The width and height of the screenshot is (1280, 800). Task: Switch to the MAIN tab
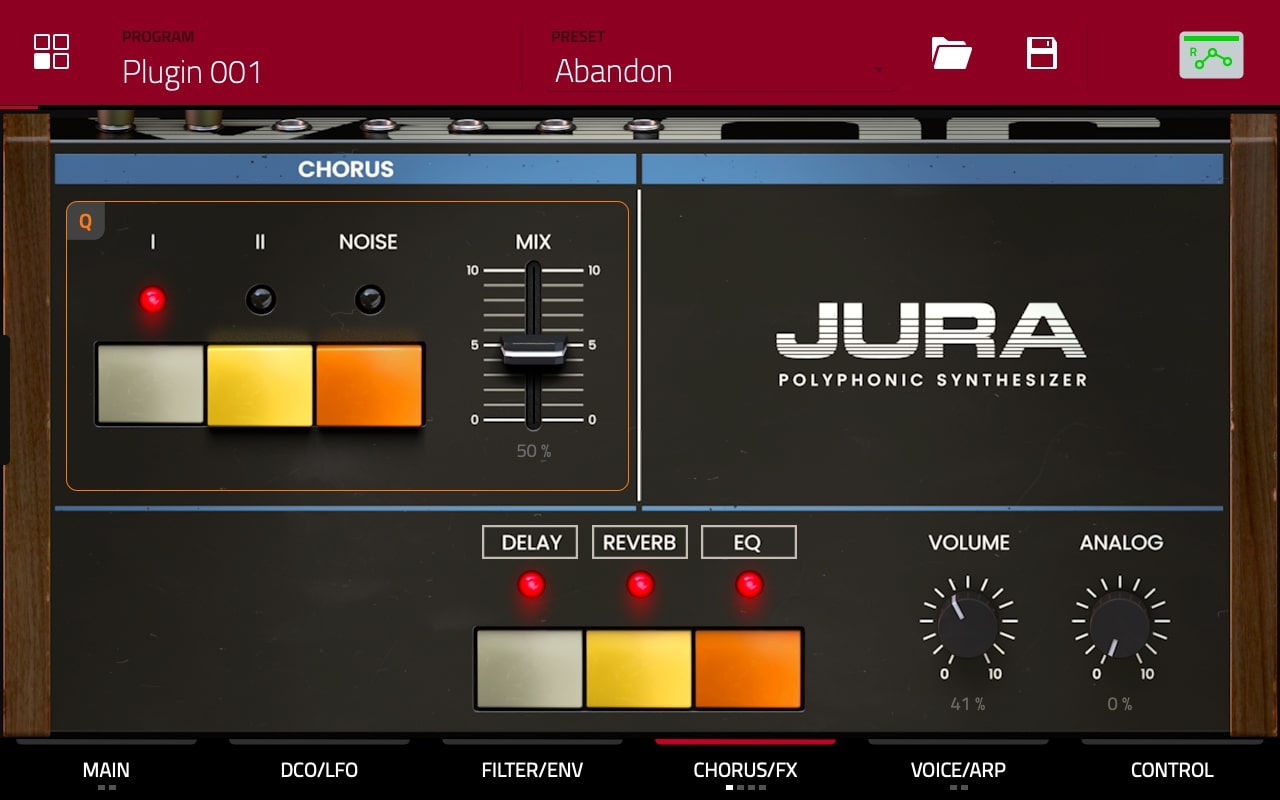[x=106, y=770]
